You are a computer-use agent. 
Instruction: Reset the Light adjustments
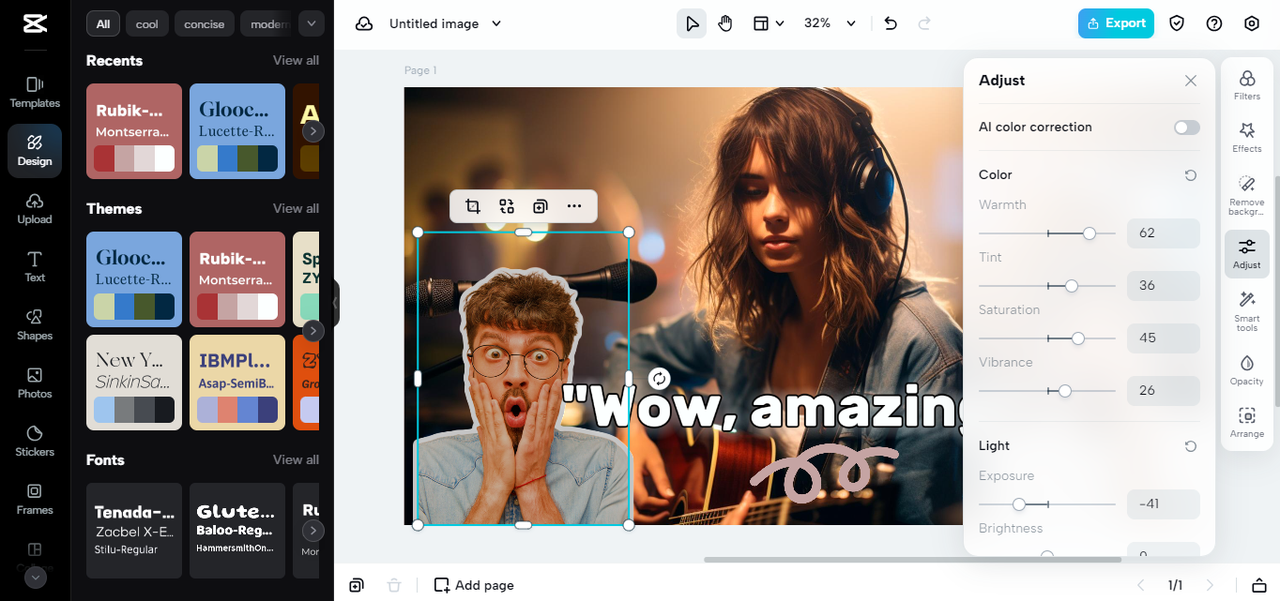(x=1190, y=446)
